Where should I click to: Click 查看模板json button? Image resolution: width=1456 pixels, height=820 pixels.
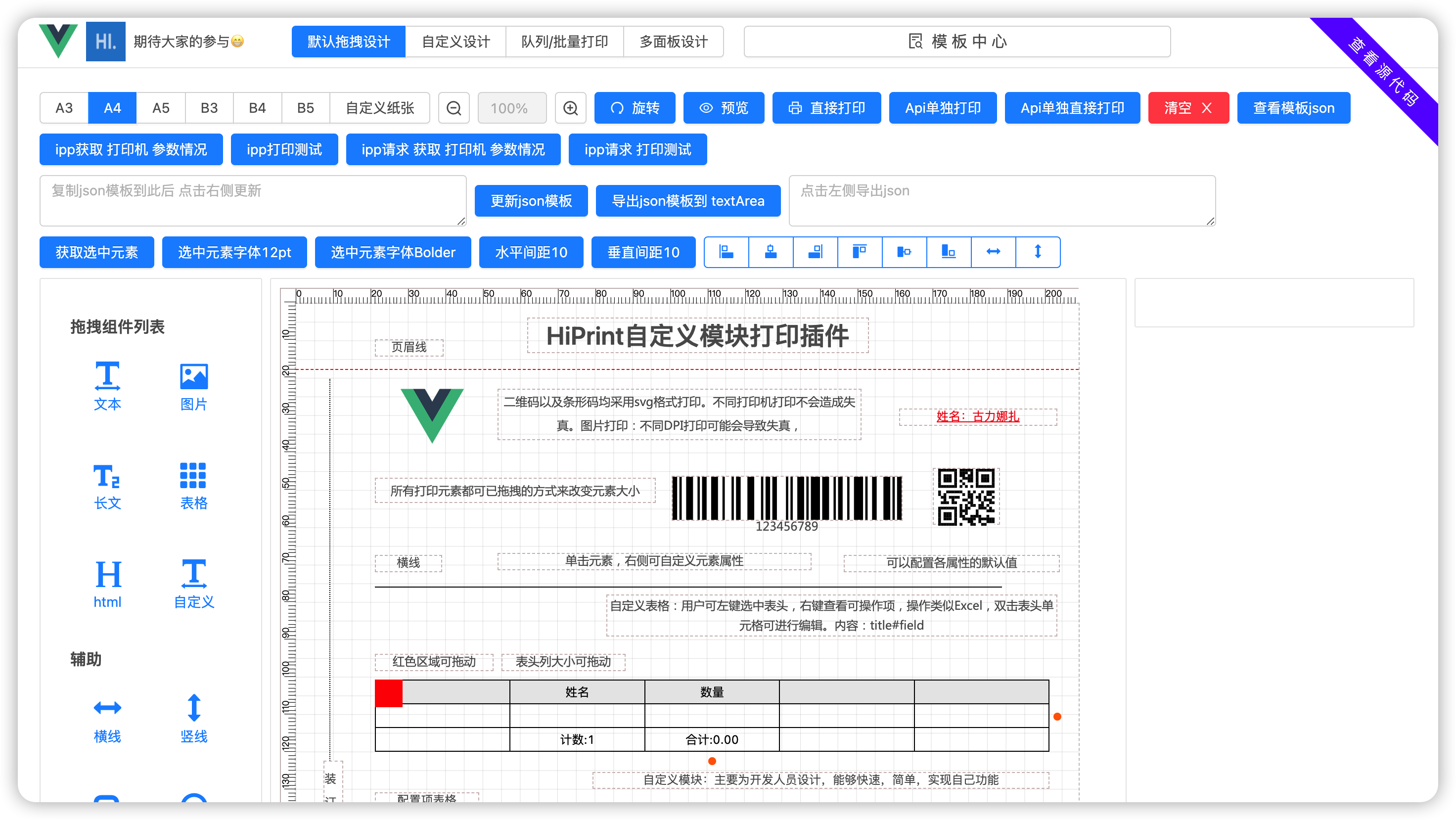tap(1293, 108)
